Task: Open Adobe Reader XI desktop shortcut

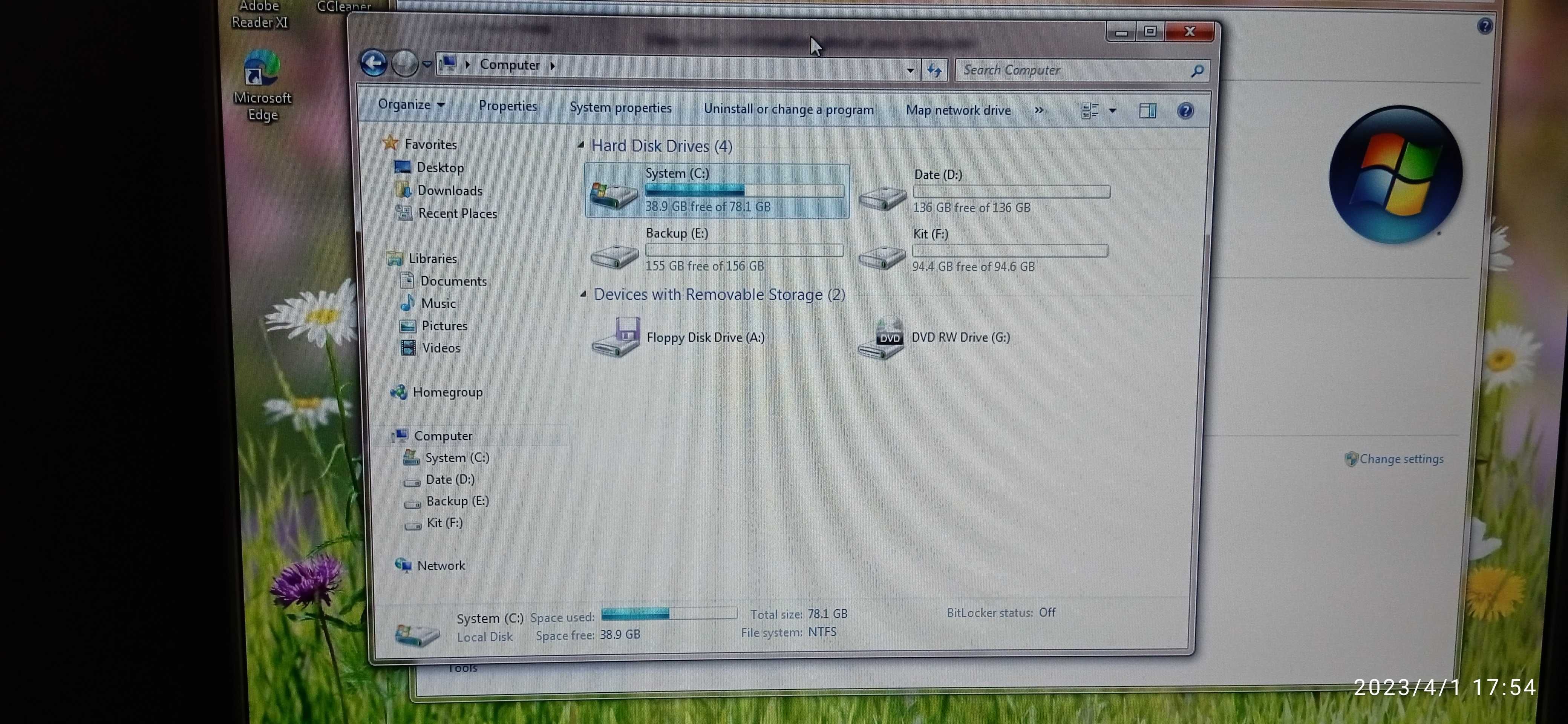Action: tap(259, 15)
